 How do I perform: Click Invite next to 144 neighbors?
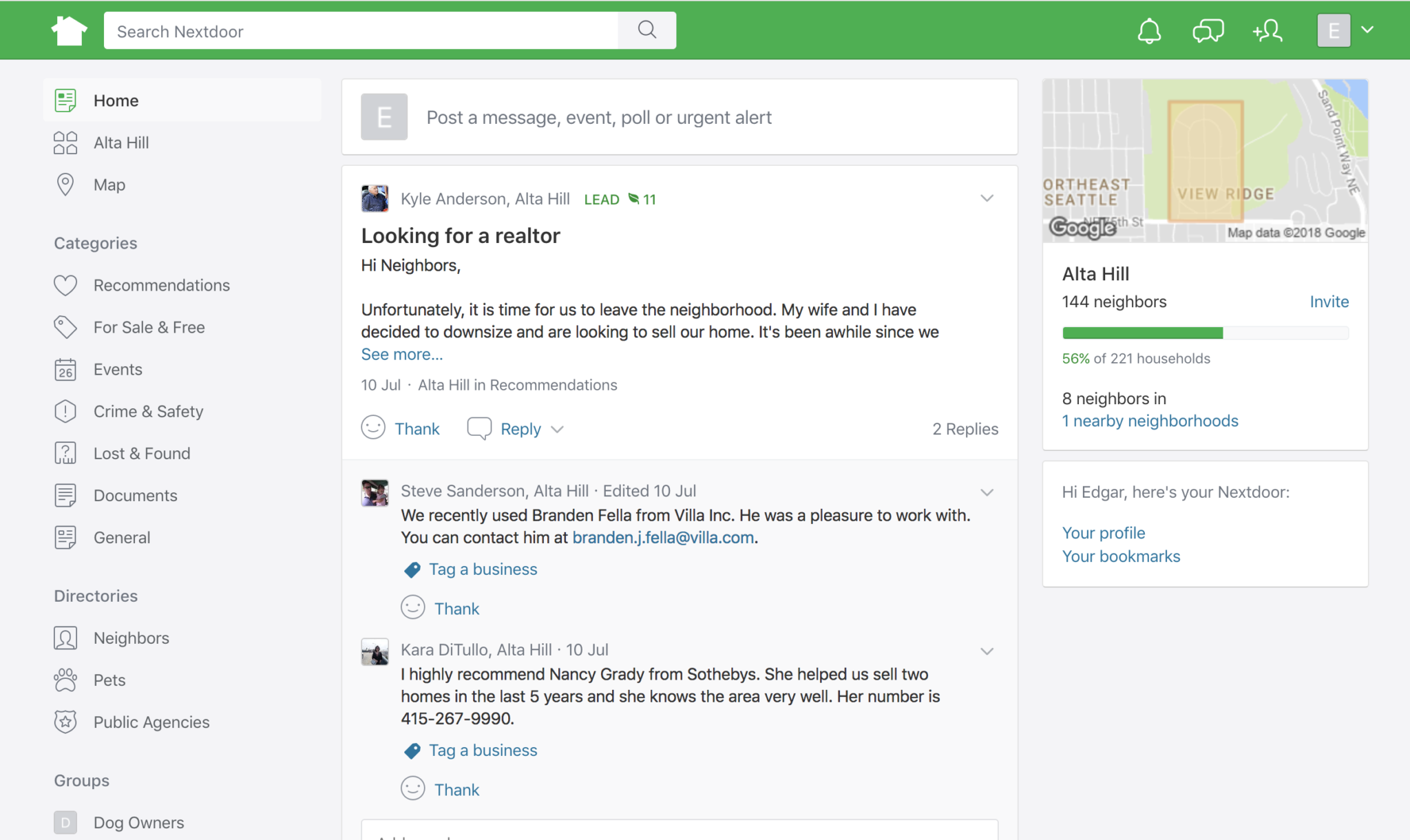1329,302
